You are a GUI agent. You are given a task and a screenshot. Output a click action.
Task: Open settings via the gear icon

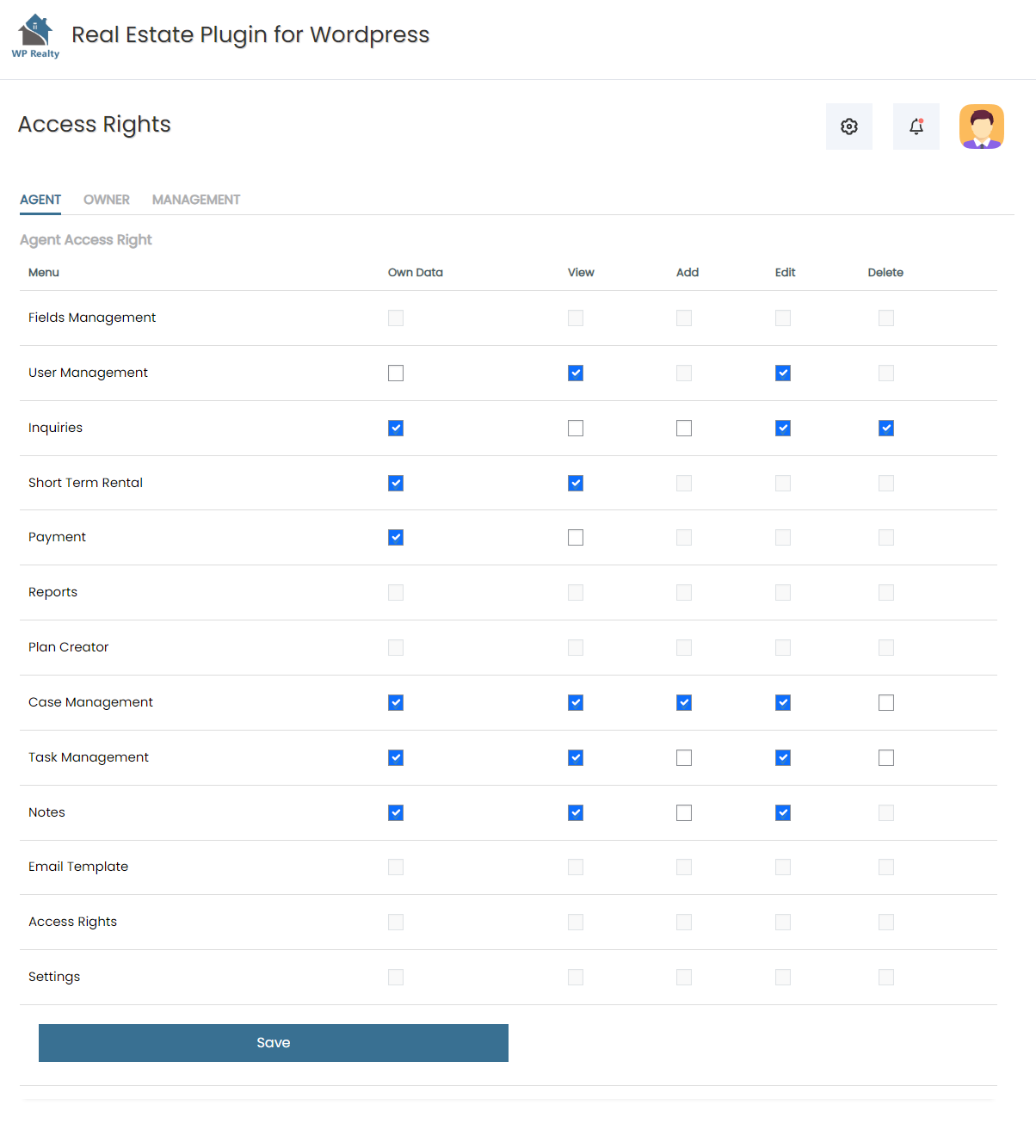849,127
